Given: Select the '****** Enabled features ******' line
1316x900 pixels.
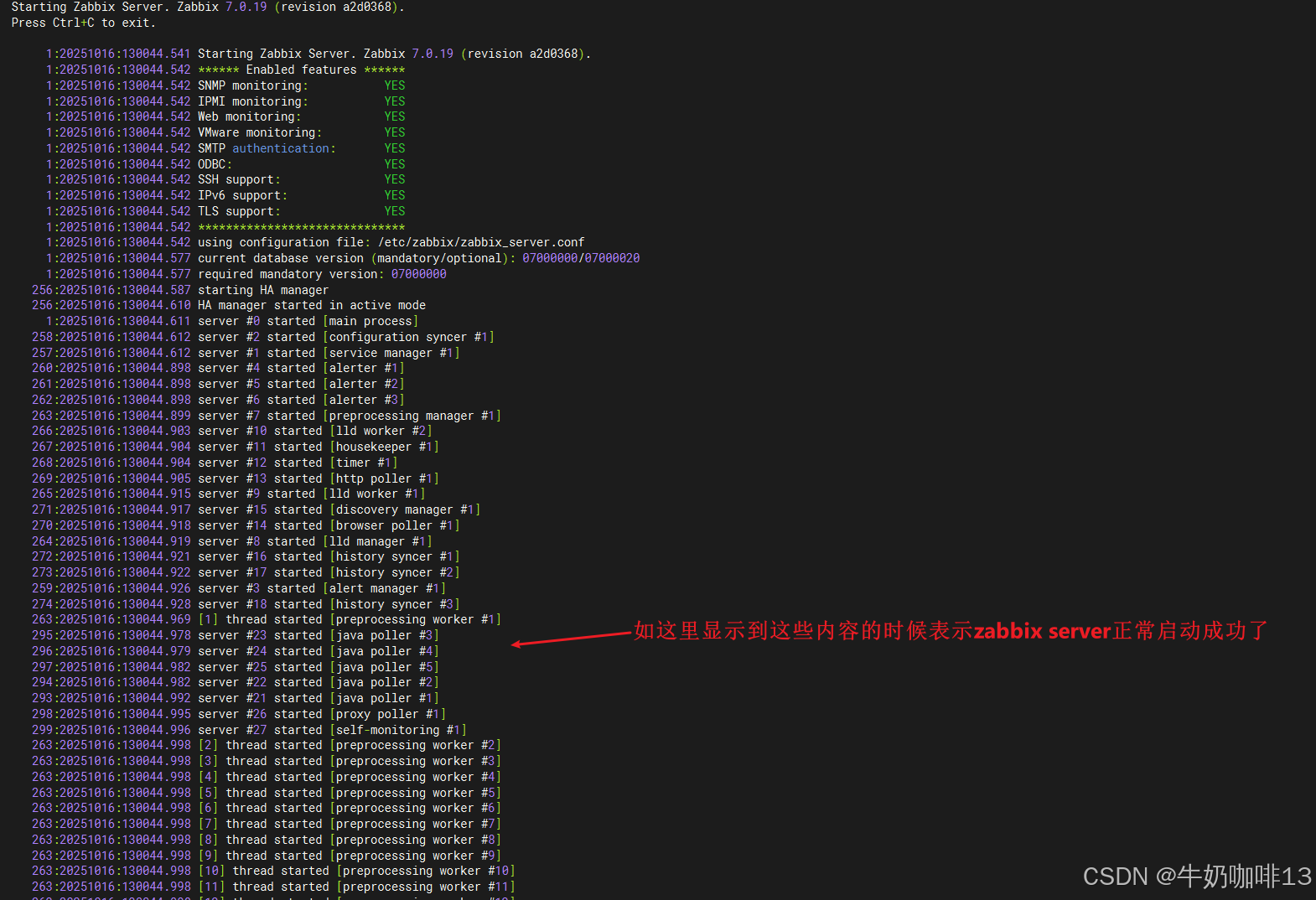Looking at the screenshot, I should (x=225, y=70).
